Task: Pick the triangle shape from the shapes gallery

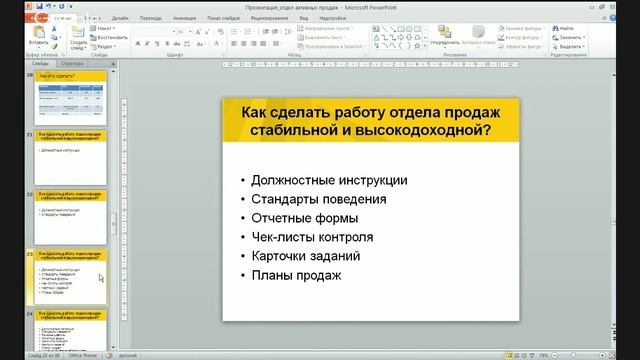Action: click(376, 38)
